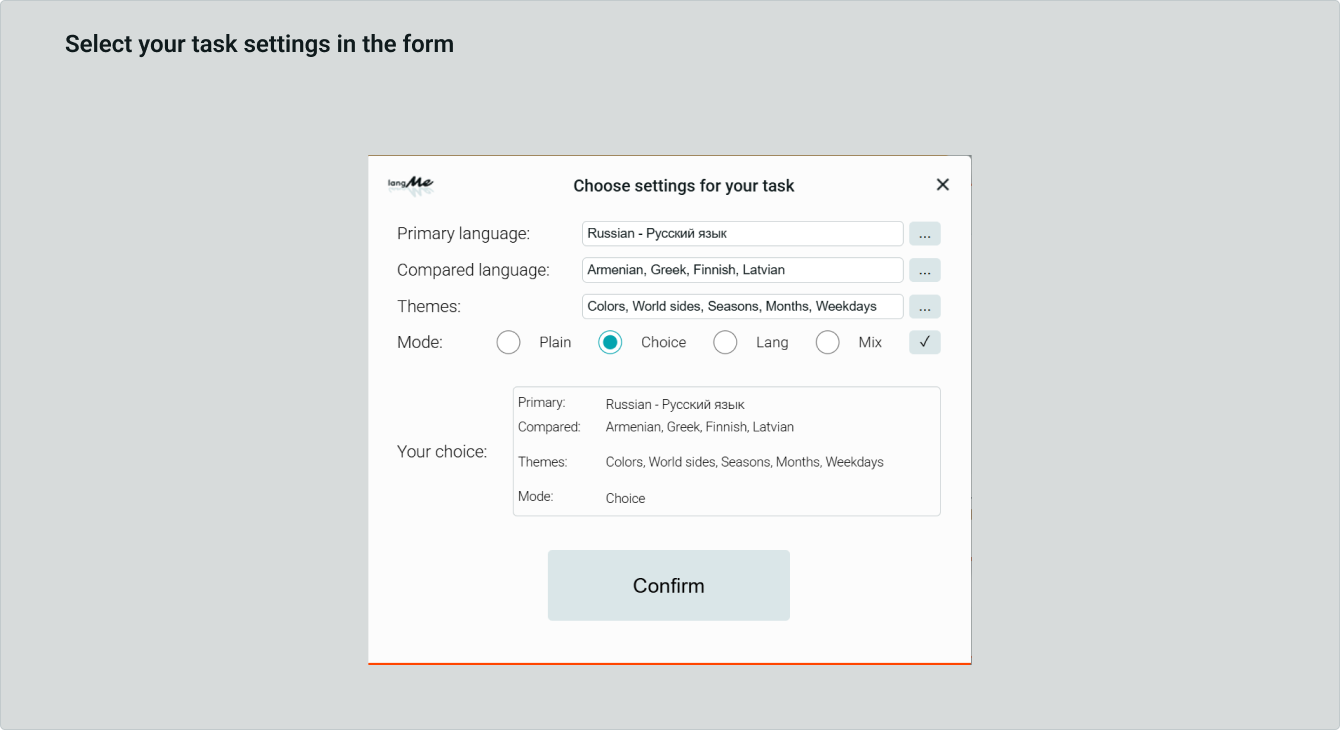
Task: Click the summary mode value 'Choice'
Action: 626,499
